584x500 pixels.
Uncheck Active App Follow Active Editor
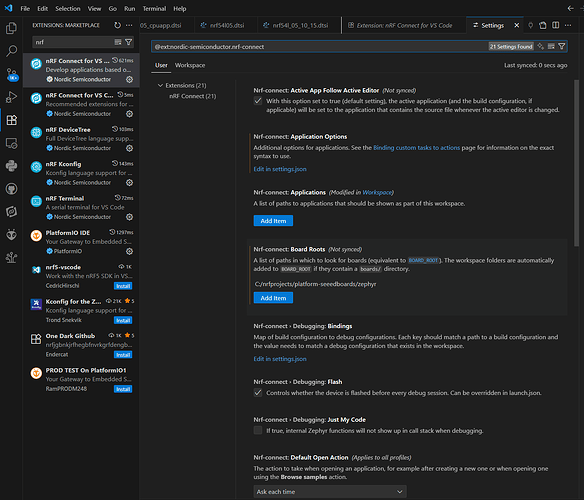pos(258,101)
